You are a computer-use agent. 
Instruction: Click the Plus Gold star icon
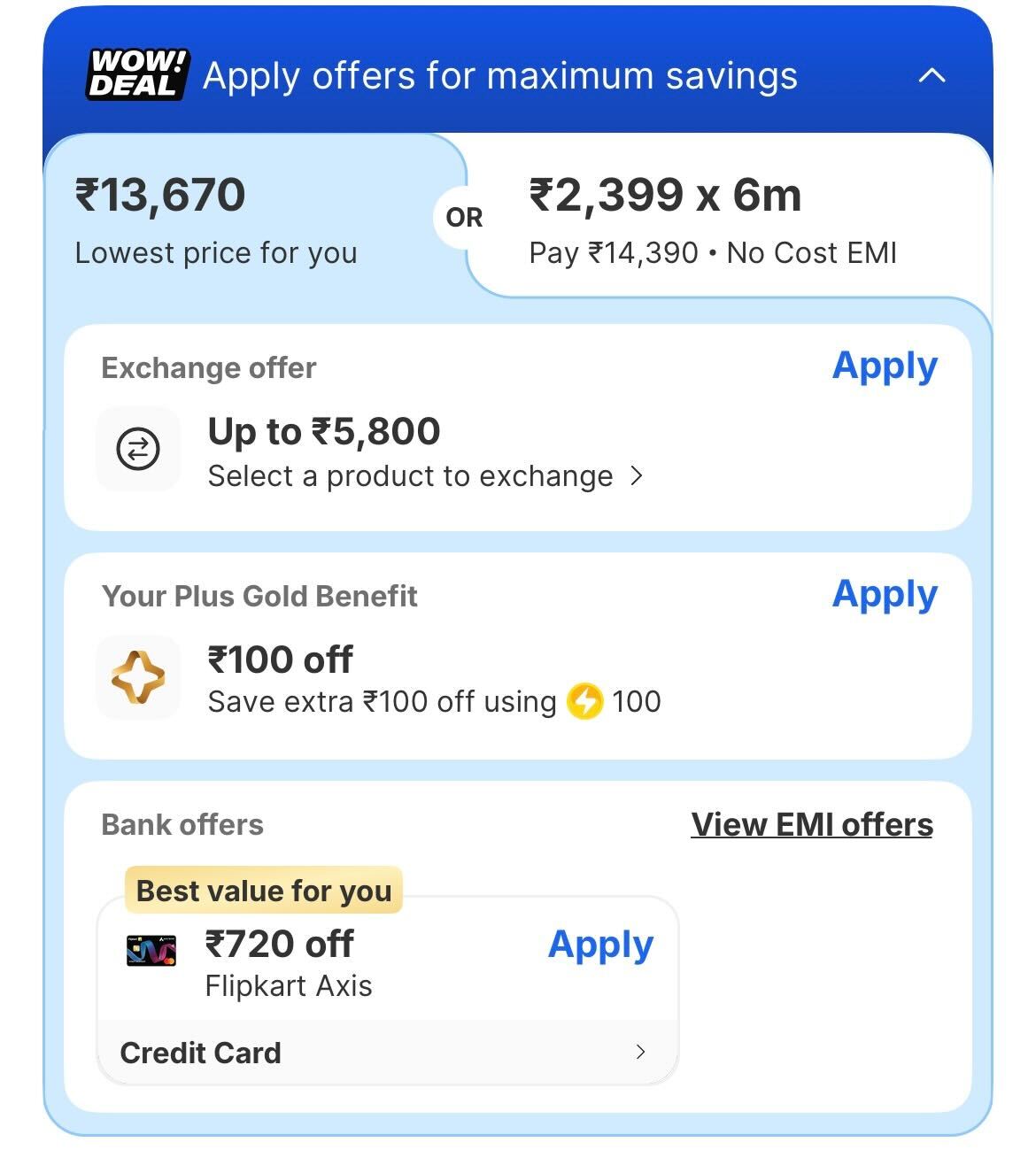(138, 677)
